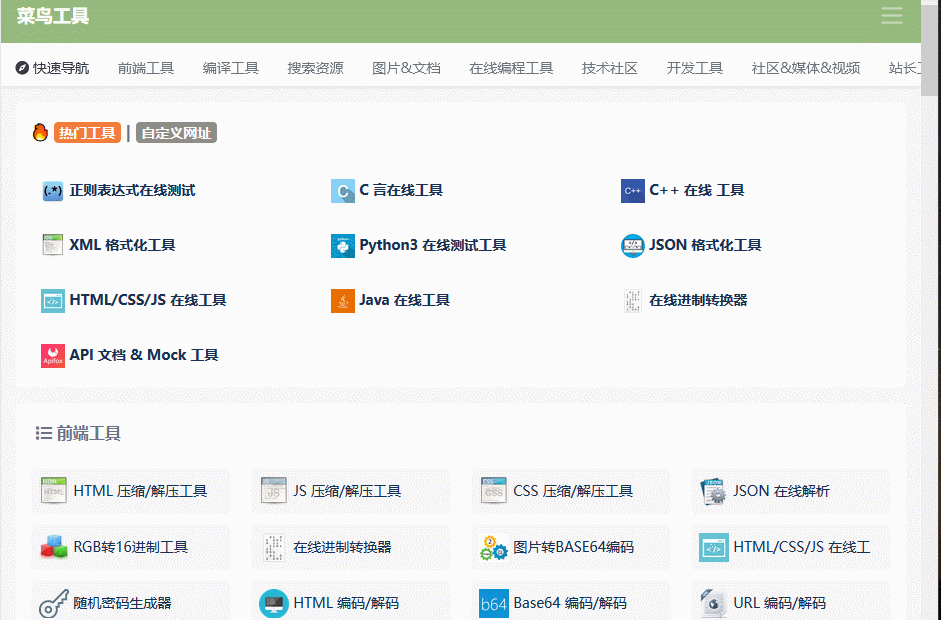The image size is (941, 620).
Task: Click the Java online tool icon
Action: point(343,301)
